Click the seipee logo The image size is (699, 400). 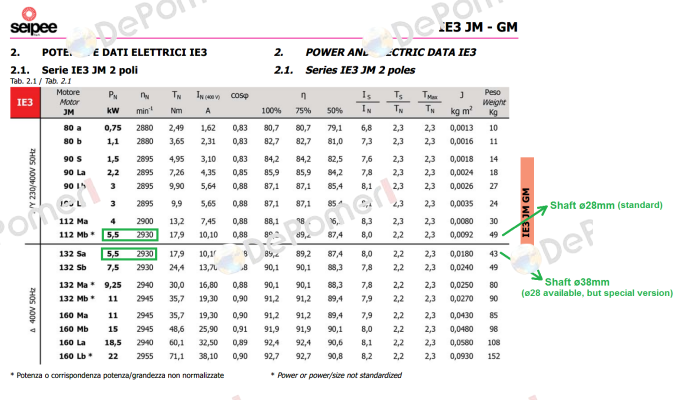pos(33,22)
